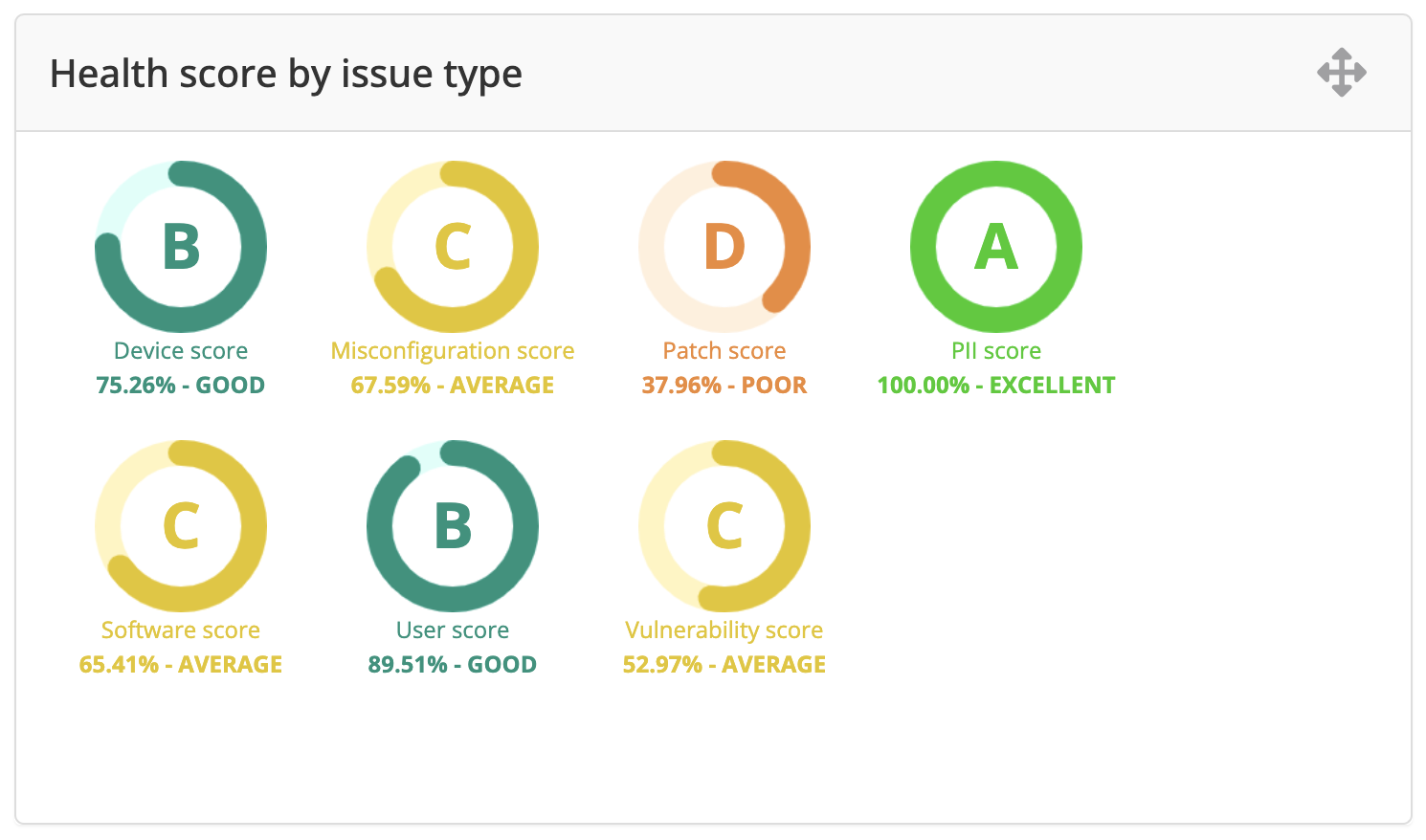Image resolution: width=1426 pixels, height=840 pixels.
Task: Open the Device score link
Action: tap(181, 351)
